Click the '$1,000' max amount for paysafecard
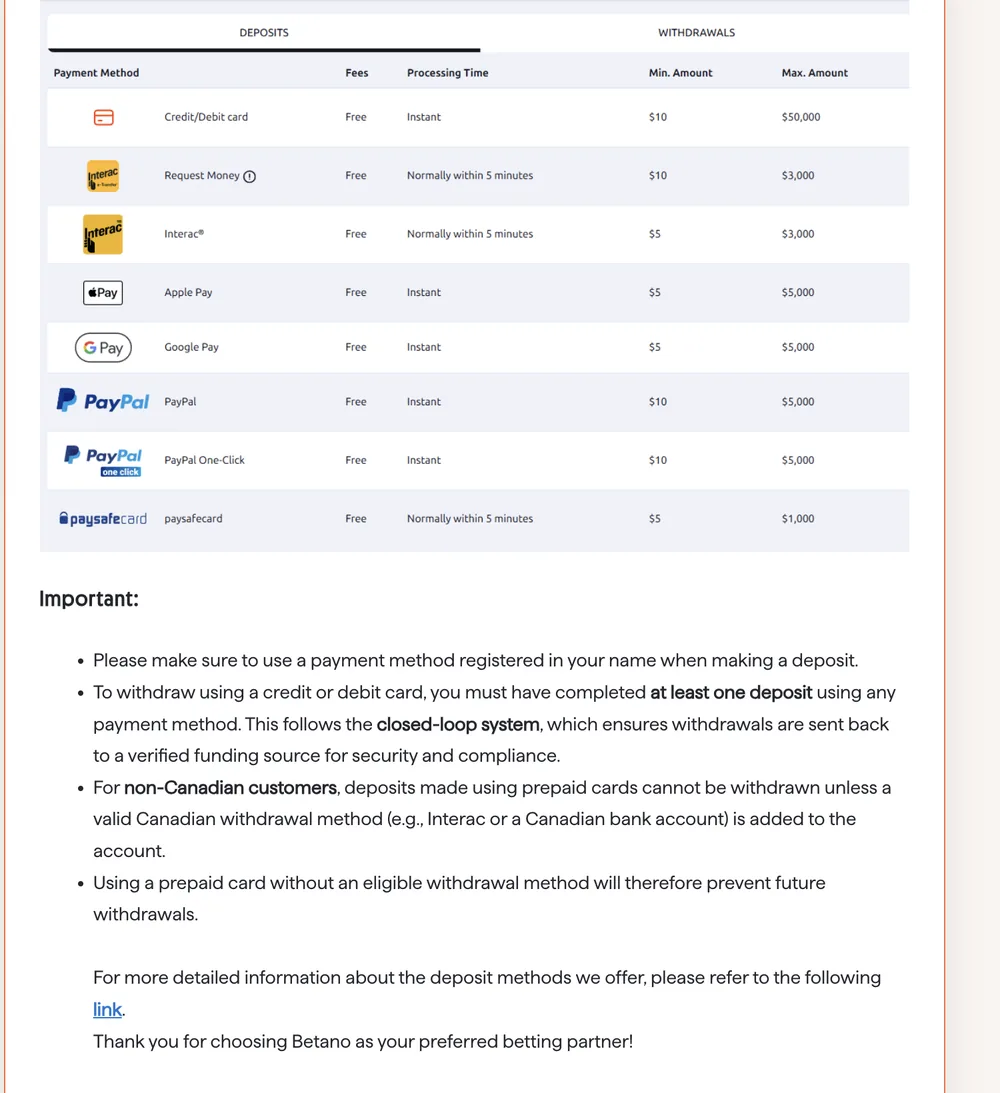 [x=798, y=519]
